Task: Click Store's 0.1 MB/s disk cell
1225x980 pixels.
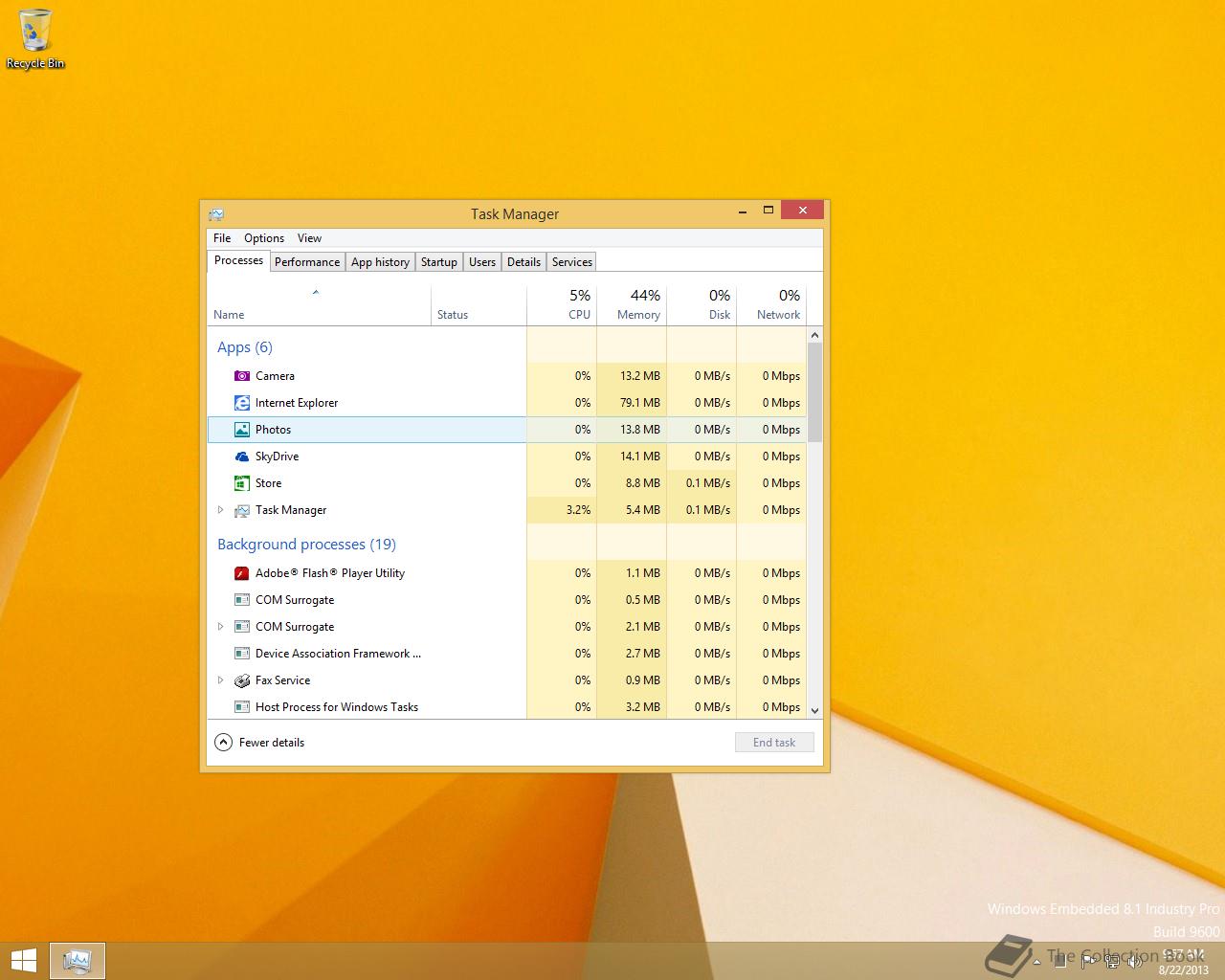Action: (x=702, y=483)
